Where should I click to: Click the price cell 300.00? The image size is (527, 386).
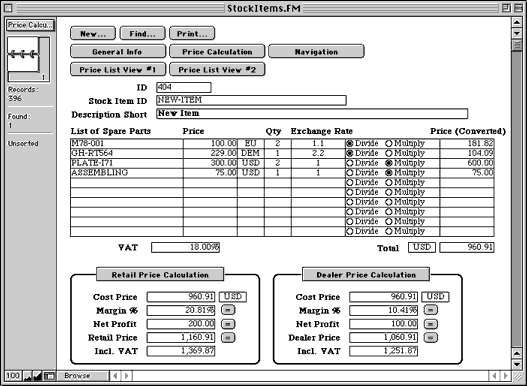click(210, 163)
